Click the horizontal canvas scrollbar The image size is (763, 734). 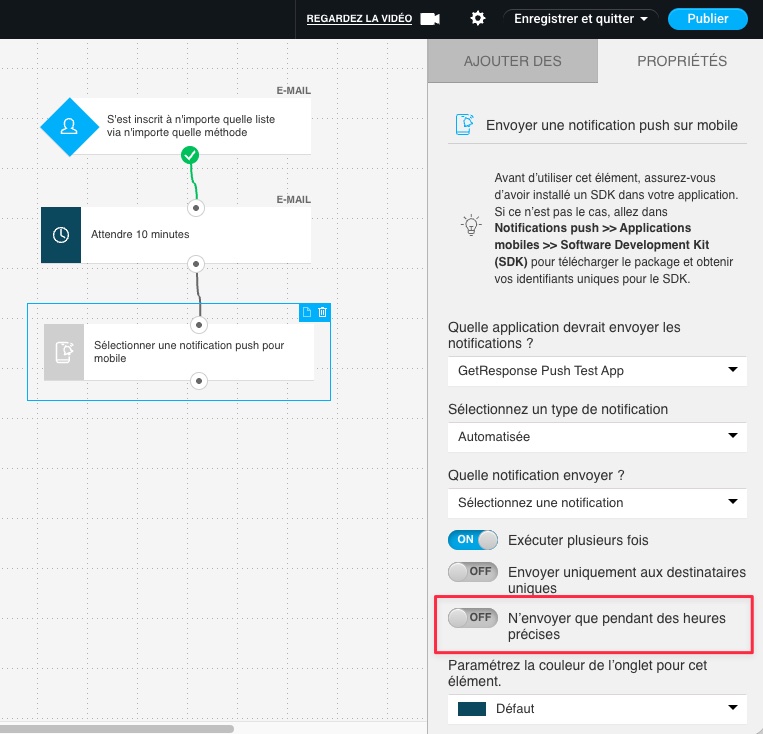(x=117, y=729)
